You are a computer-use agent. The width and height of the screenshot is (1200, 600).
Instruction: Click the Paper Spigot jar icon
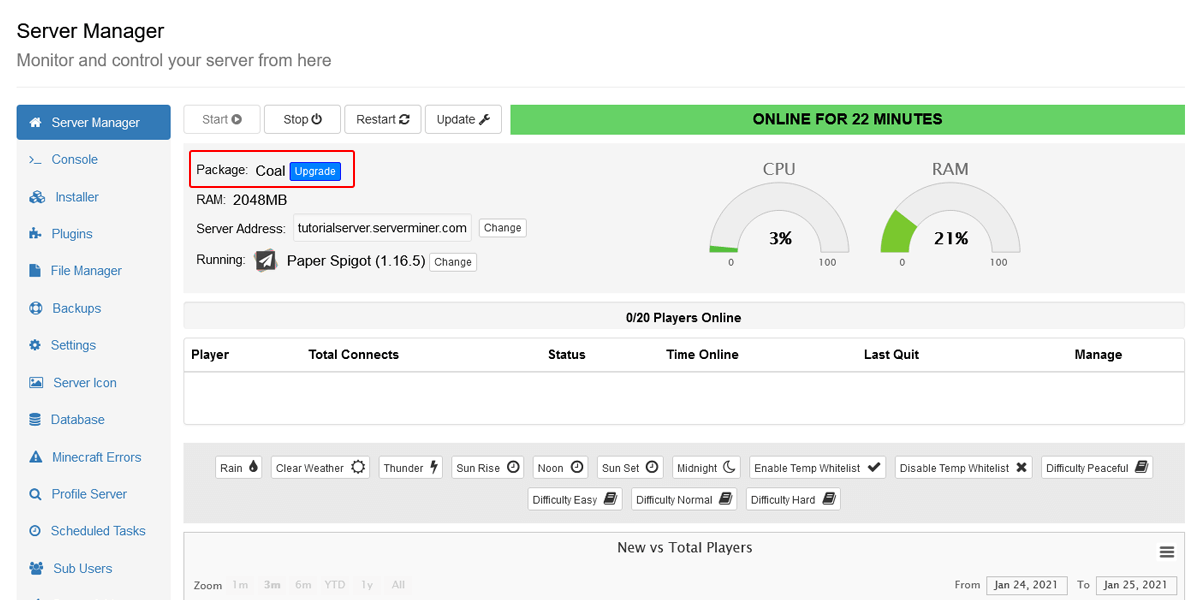click(265, 260)
